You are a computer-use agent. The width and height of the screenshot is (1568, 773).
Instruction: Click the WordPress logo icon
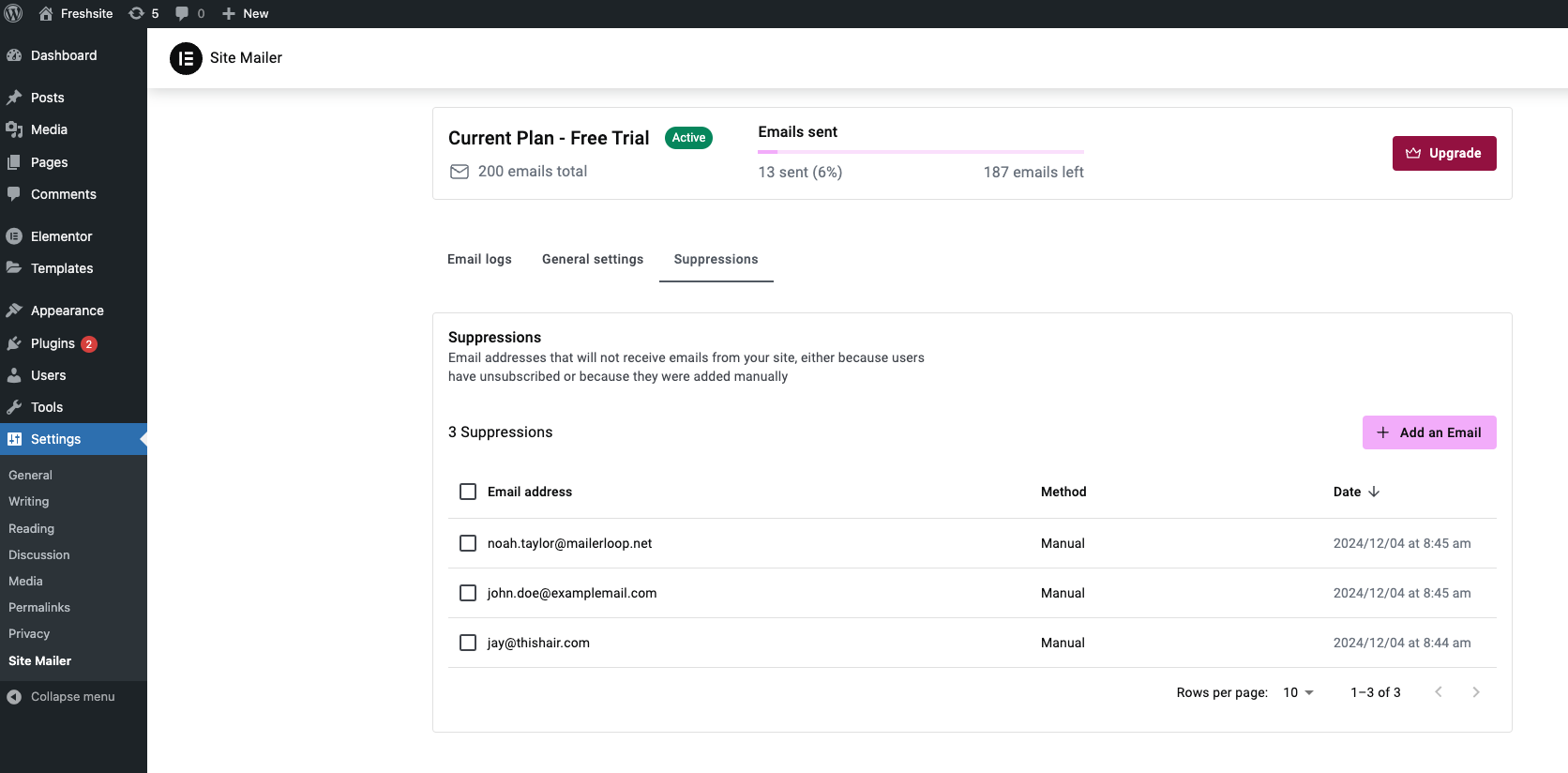click(14, 13)
